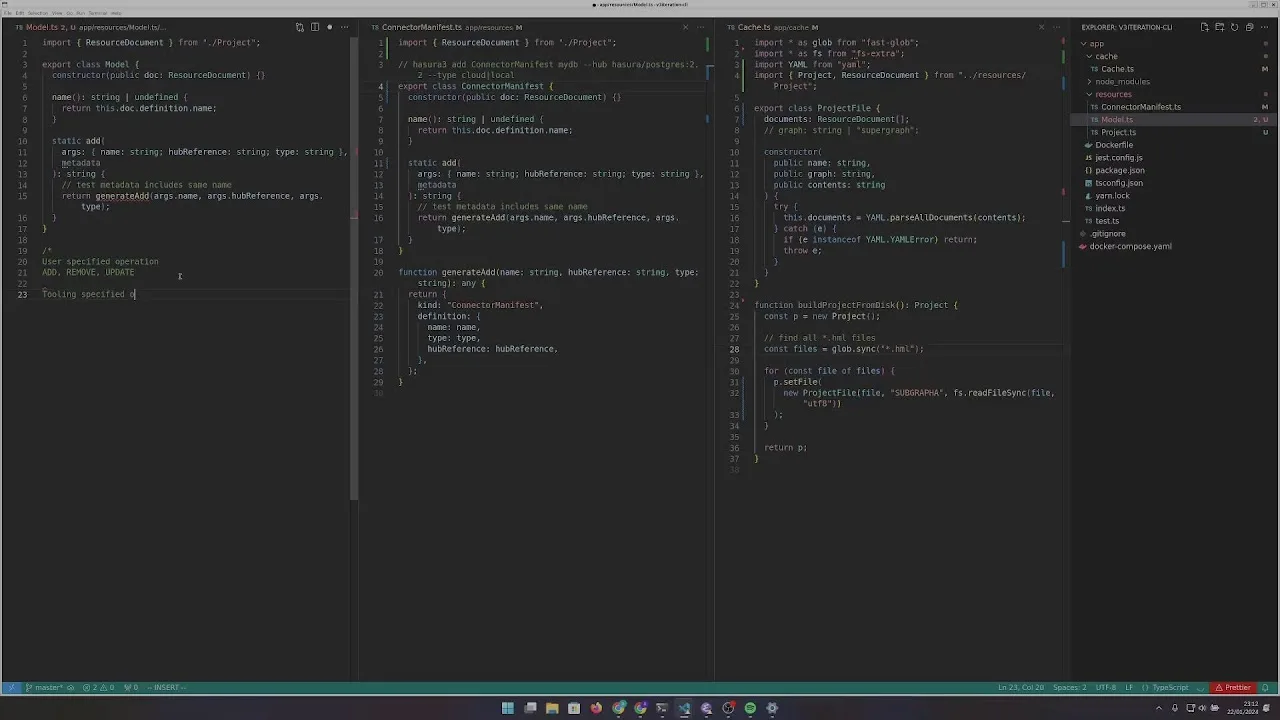Split the Model.ts editor right
This screenshot has width=1280, height=720.
point(314,27)
